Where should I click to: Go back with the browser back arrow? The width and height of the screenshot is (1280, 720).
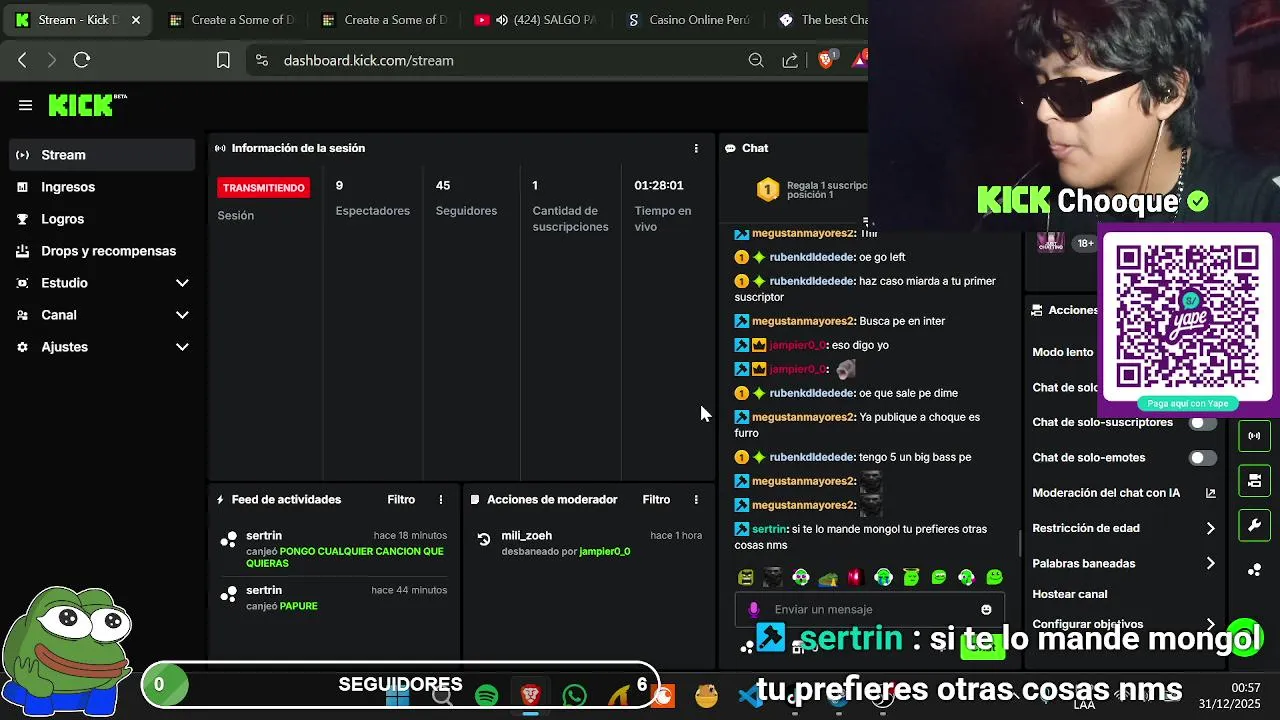(x=22, y=60)
